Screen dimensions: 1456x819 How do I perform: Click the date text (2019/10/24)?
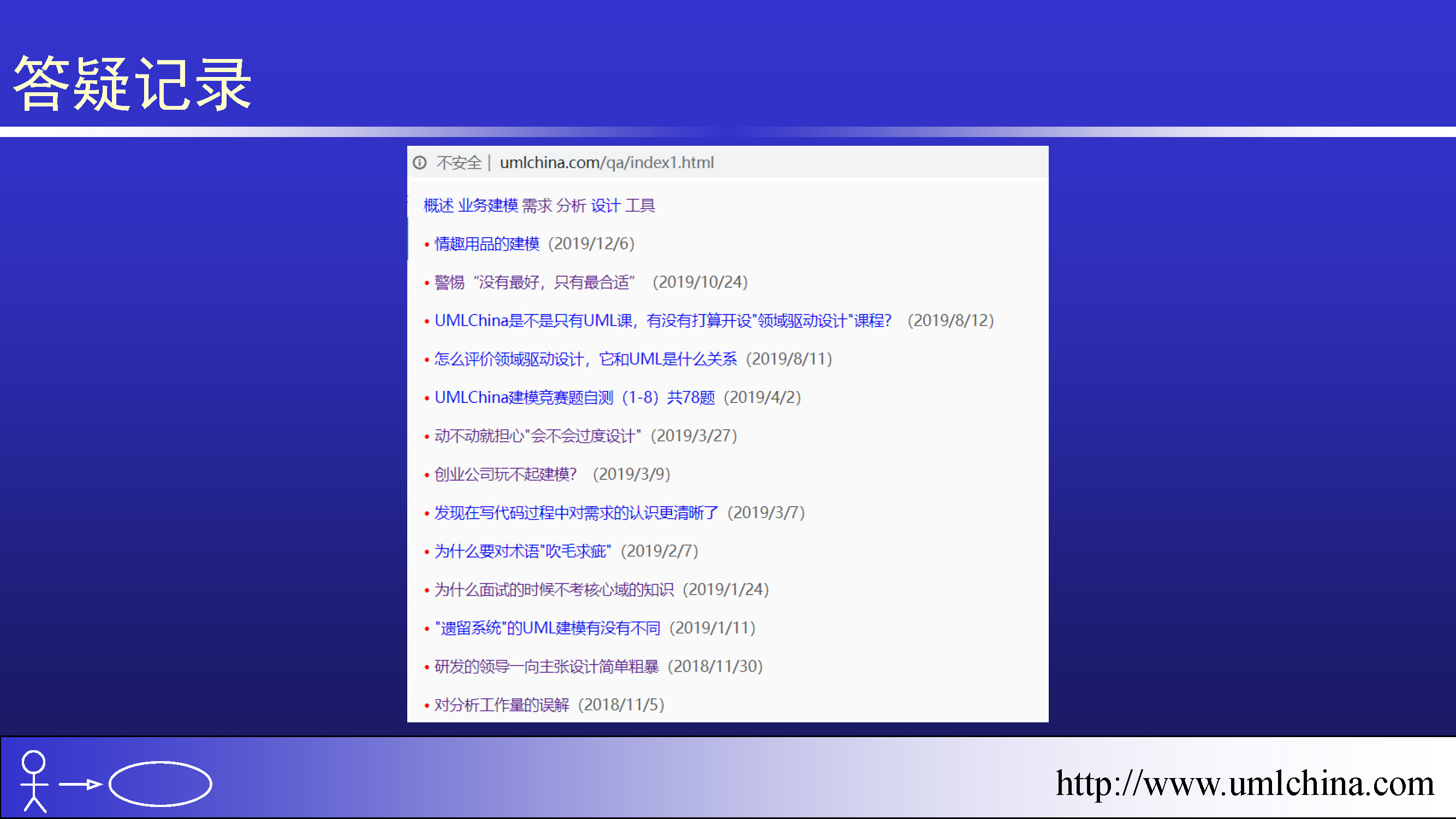tap(700, 283)
